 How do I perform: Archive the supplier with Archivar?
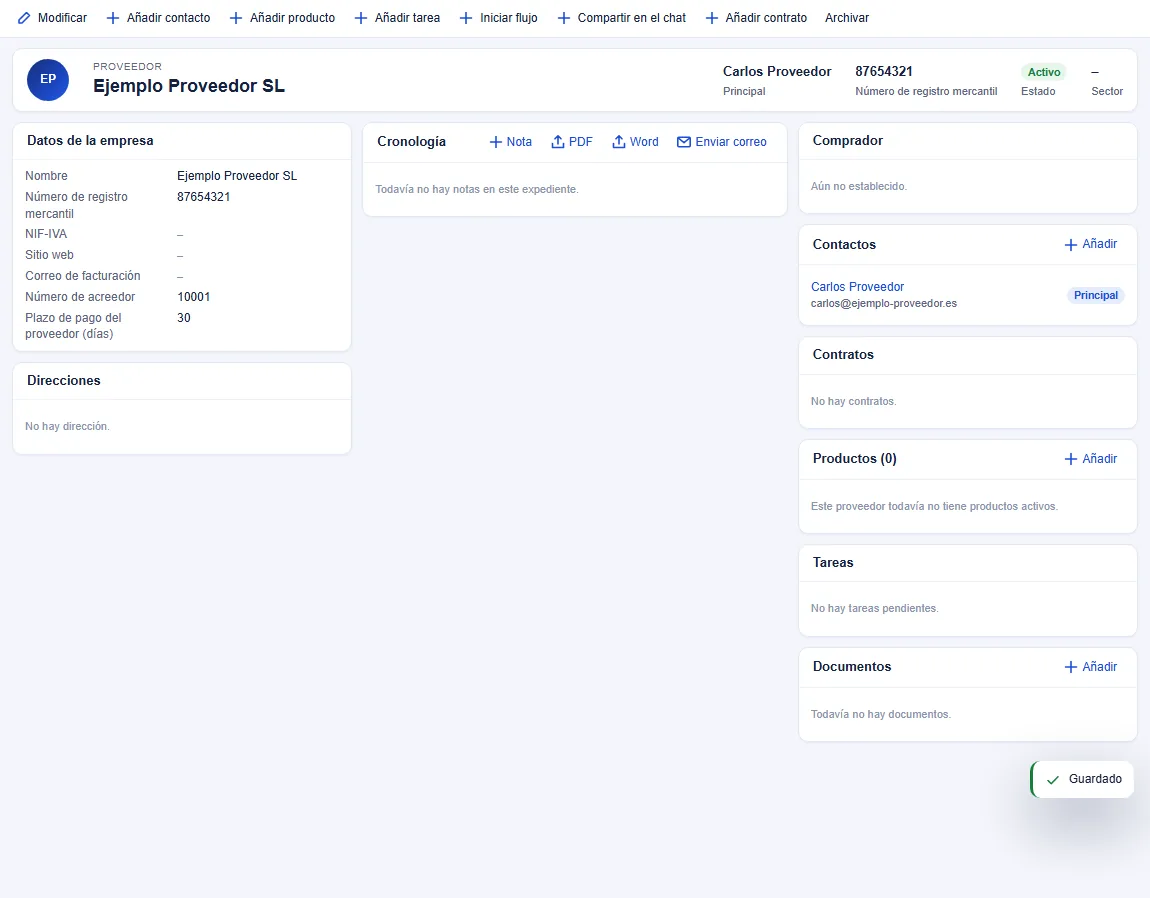(847, 18)
